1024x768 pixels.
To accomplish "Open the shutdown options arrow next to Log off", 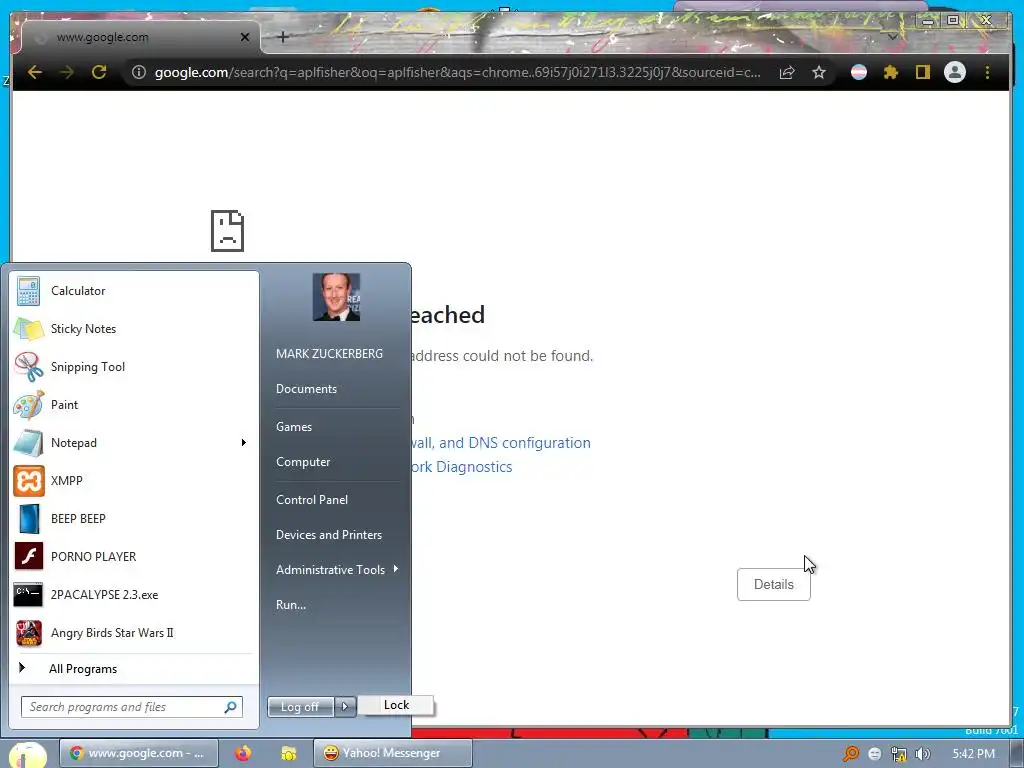I will click(x=345, y=707).
